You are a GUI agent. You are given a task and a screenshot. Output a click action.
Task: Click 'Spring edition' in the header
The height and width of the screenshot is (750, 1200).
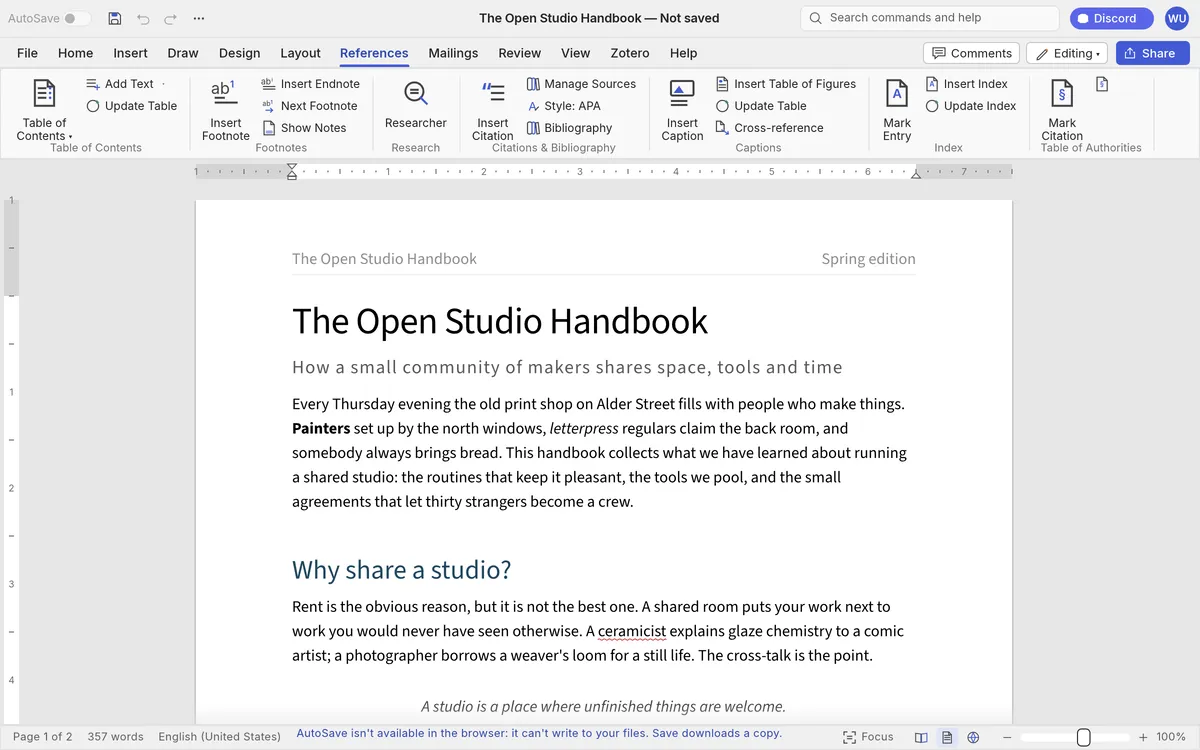(x=868, y=259)
